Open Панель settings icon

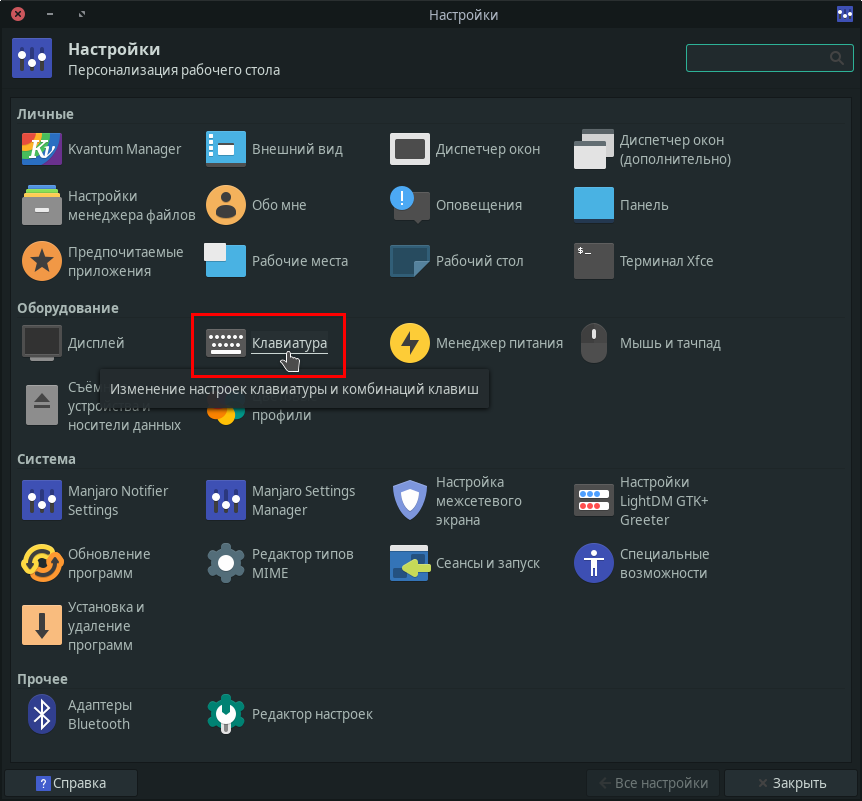coord(594,205)
